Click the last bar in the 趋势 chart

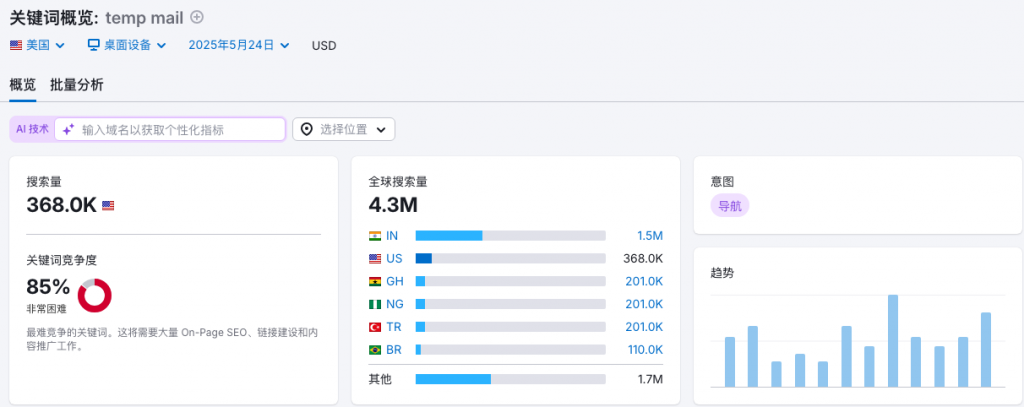pos(986,350)
